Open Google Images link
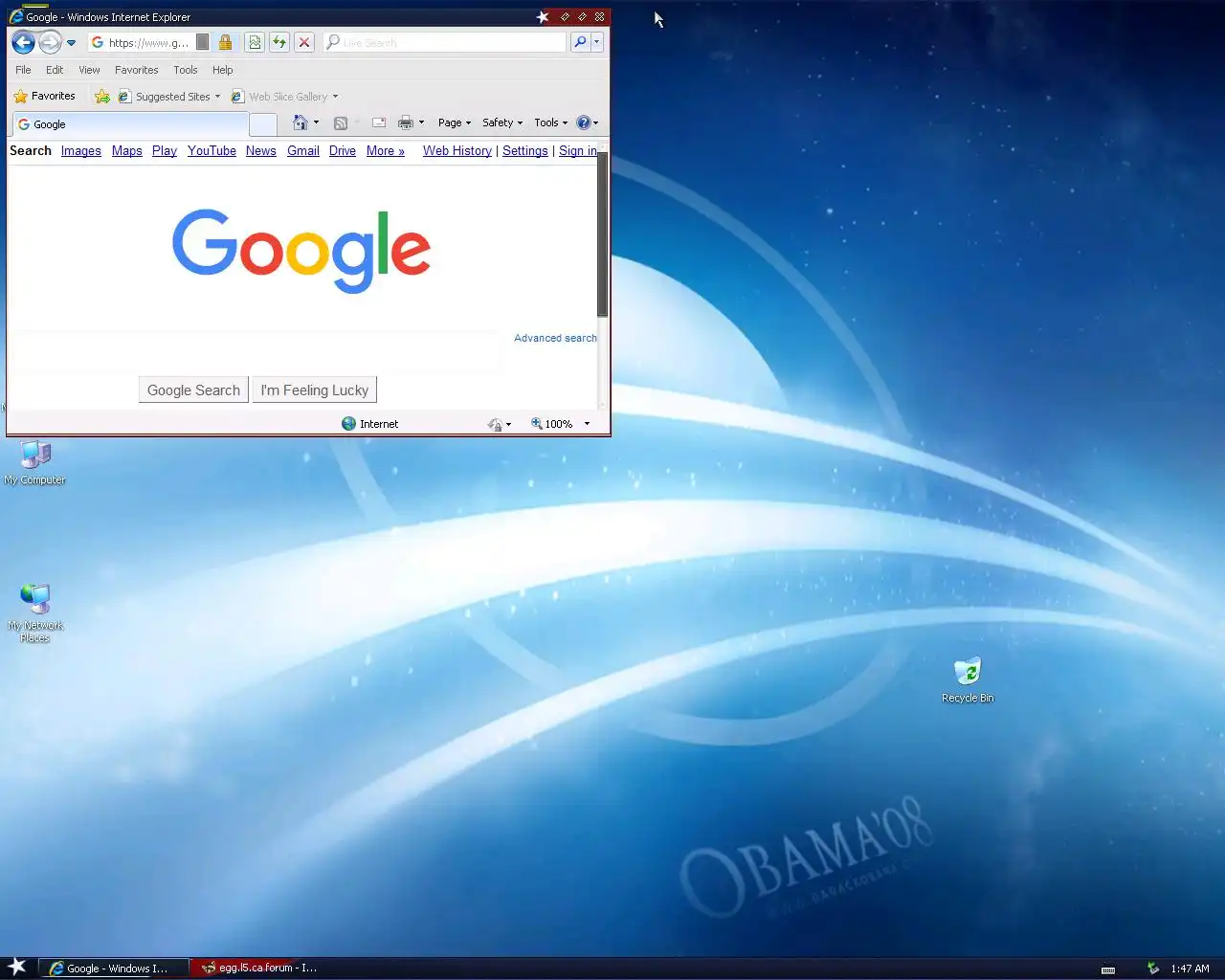 [80, 151]
